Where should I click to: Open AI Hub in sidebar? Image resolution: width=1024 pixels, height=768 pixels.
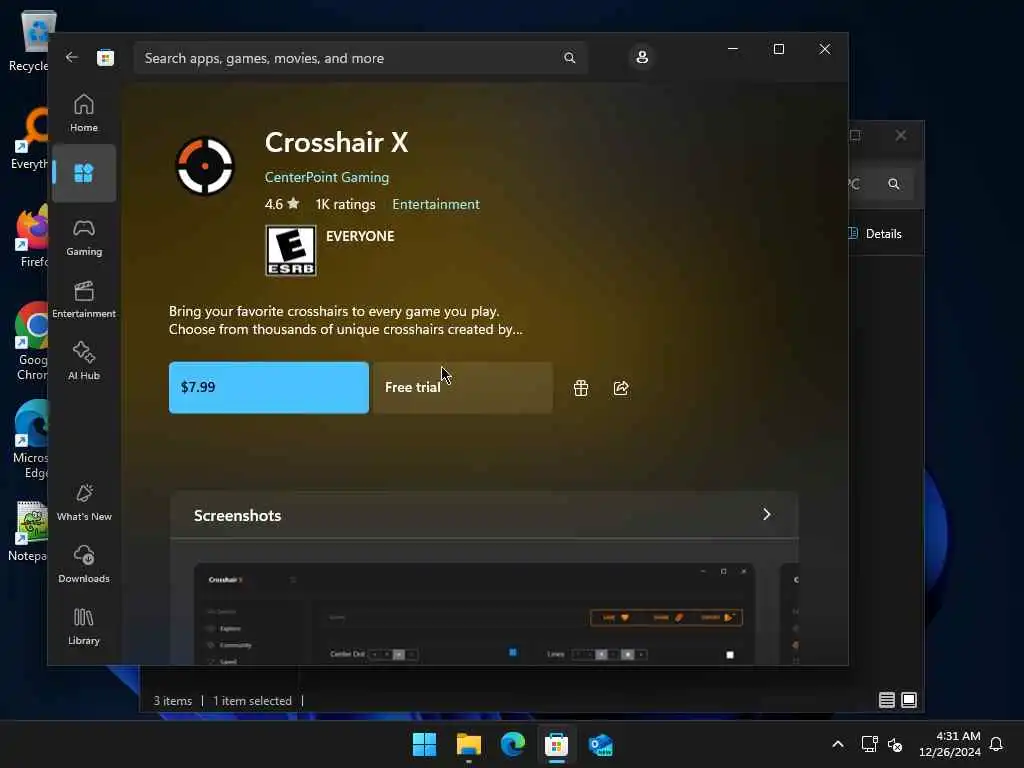click(x=84, y=361)
